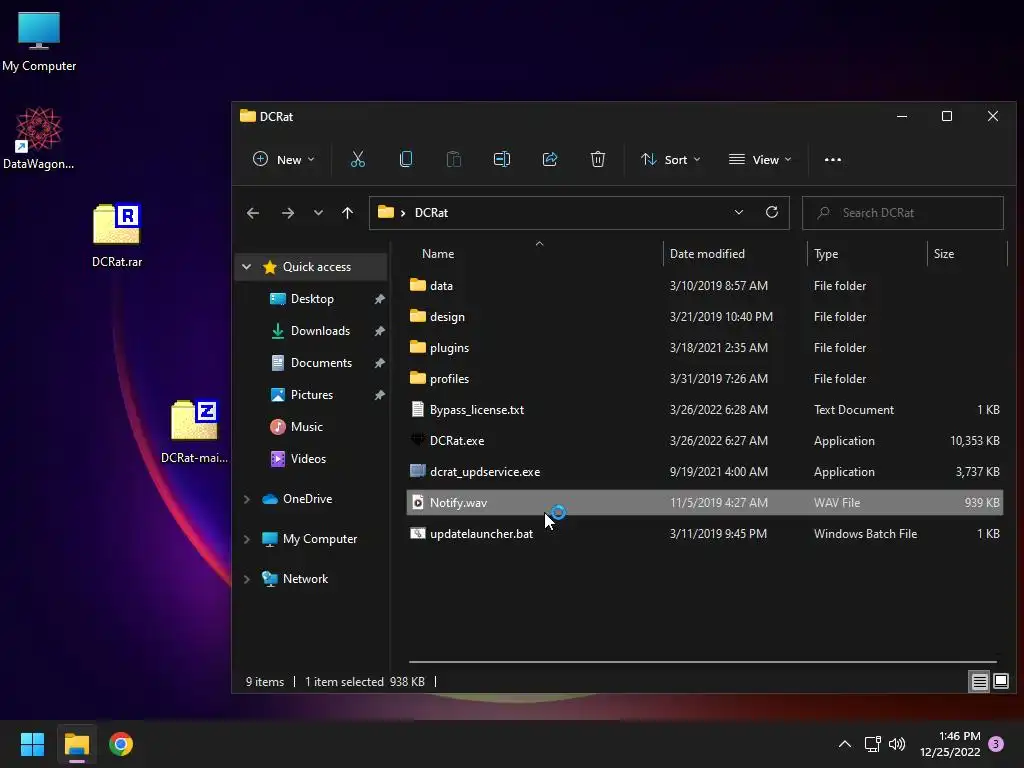Select the plugins folder row

pos(704,347)
